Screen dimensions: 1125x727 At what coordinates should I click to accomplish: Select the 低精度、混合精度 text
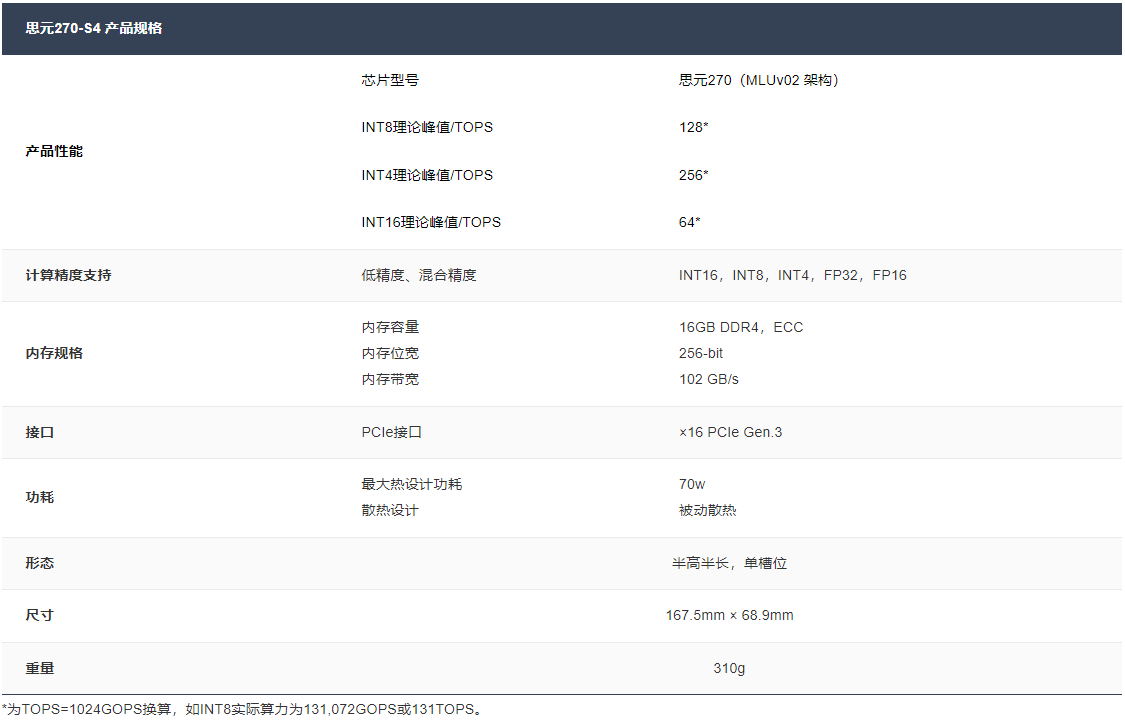(419, 276)
